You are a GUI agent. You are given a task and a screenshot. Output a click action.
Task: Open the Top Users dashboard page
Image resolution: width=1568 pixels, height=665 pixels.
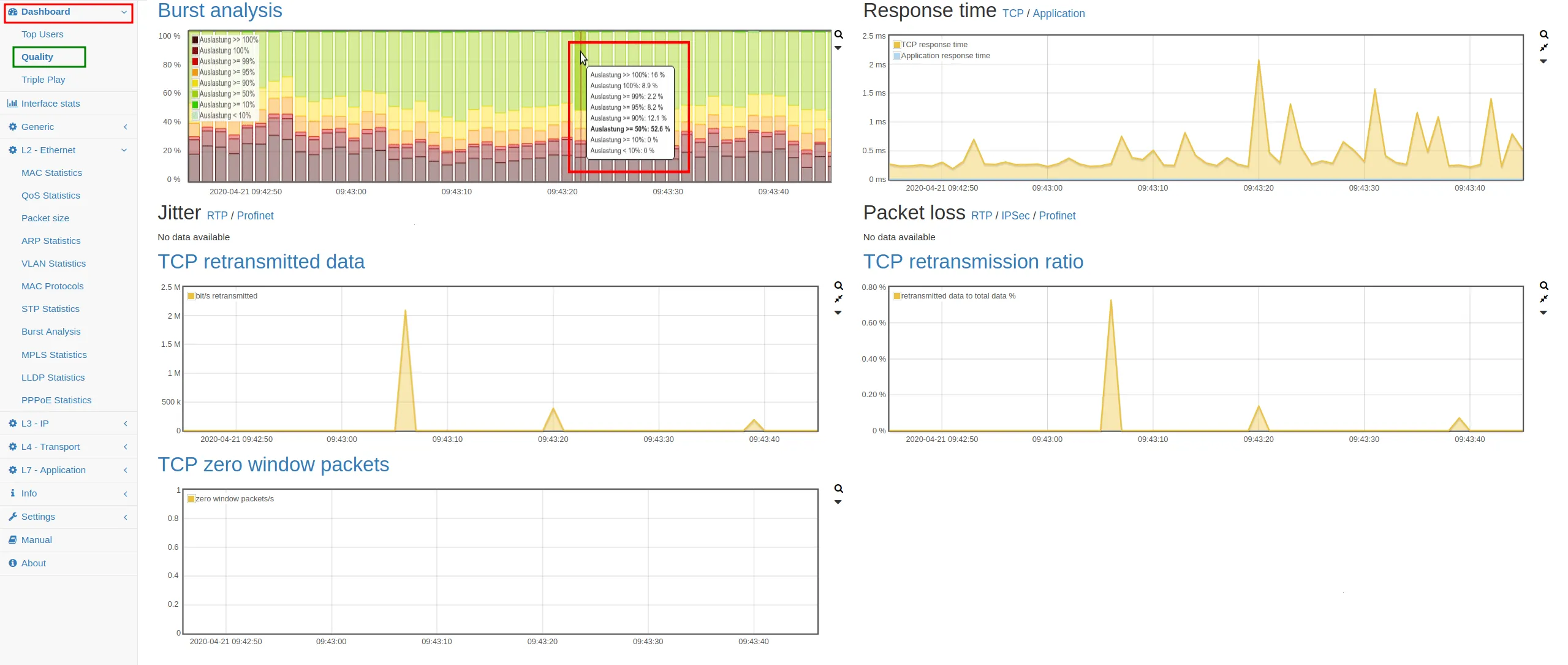tap(42, 34)
